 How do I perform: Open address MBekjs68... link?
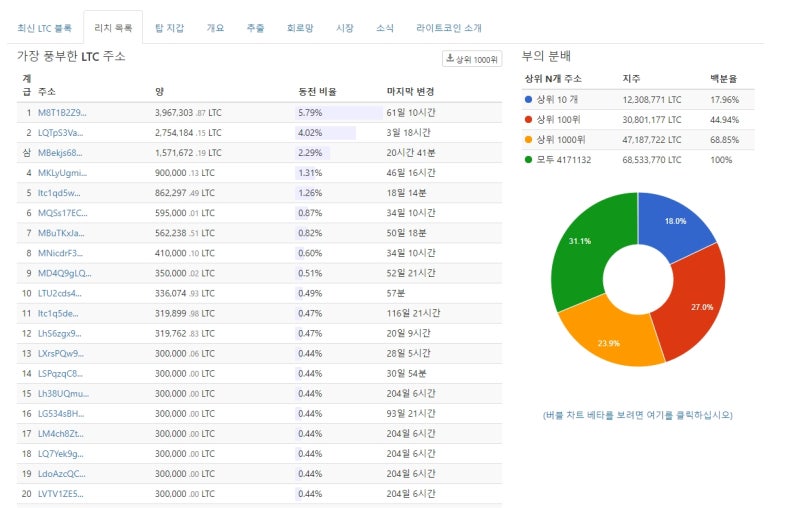pyautogui.click(x=60, y=153)
